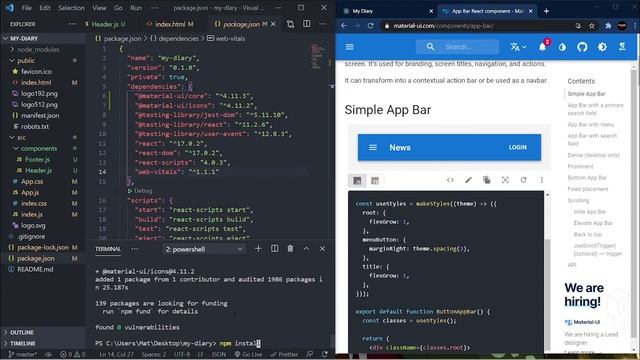The image size is (640, 360).
Task: Copy the demo source icon
Action: 487,180
